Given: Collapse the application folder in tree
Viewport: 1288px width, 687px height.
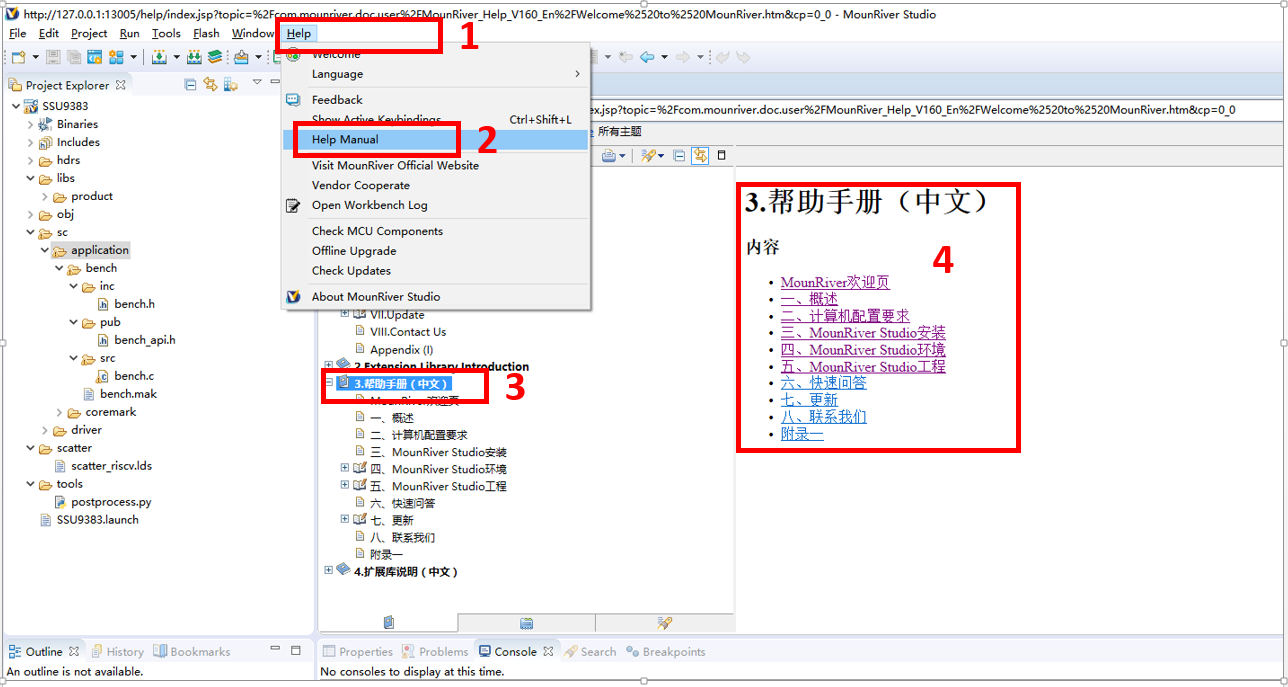Looking at the screenshot, I should click(45, 250).
